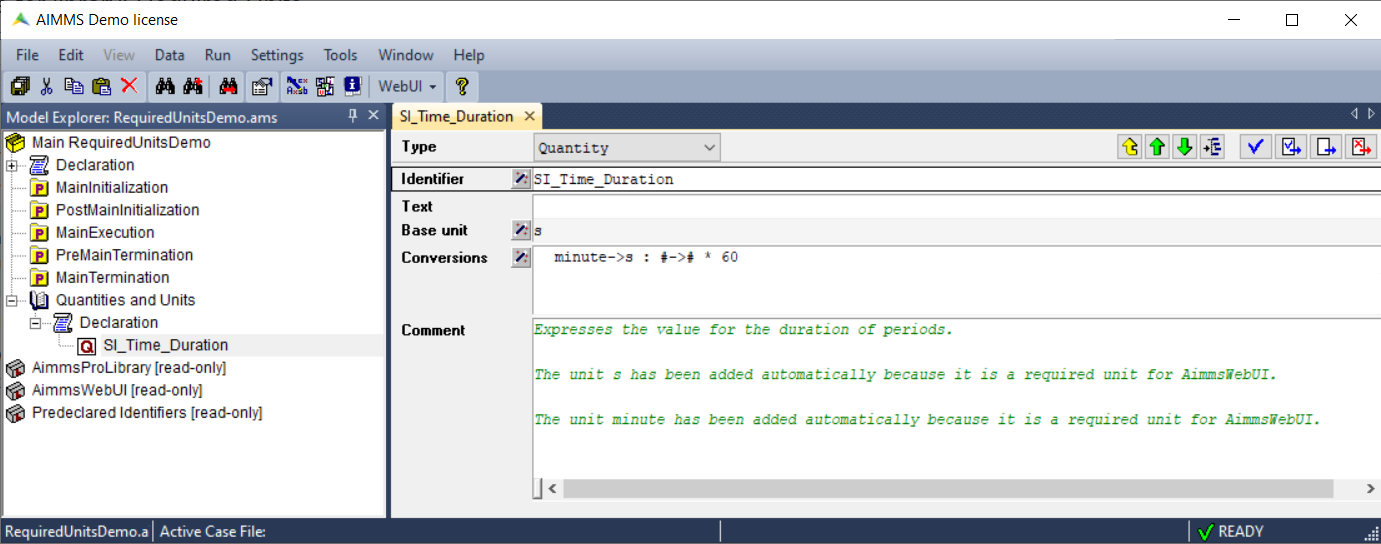Click the Save All stacked-disks toolbar icon
Image resolution: width=1381 pixels, height=544 pixels.
coord(19,86)
